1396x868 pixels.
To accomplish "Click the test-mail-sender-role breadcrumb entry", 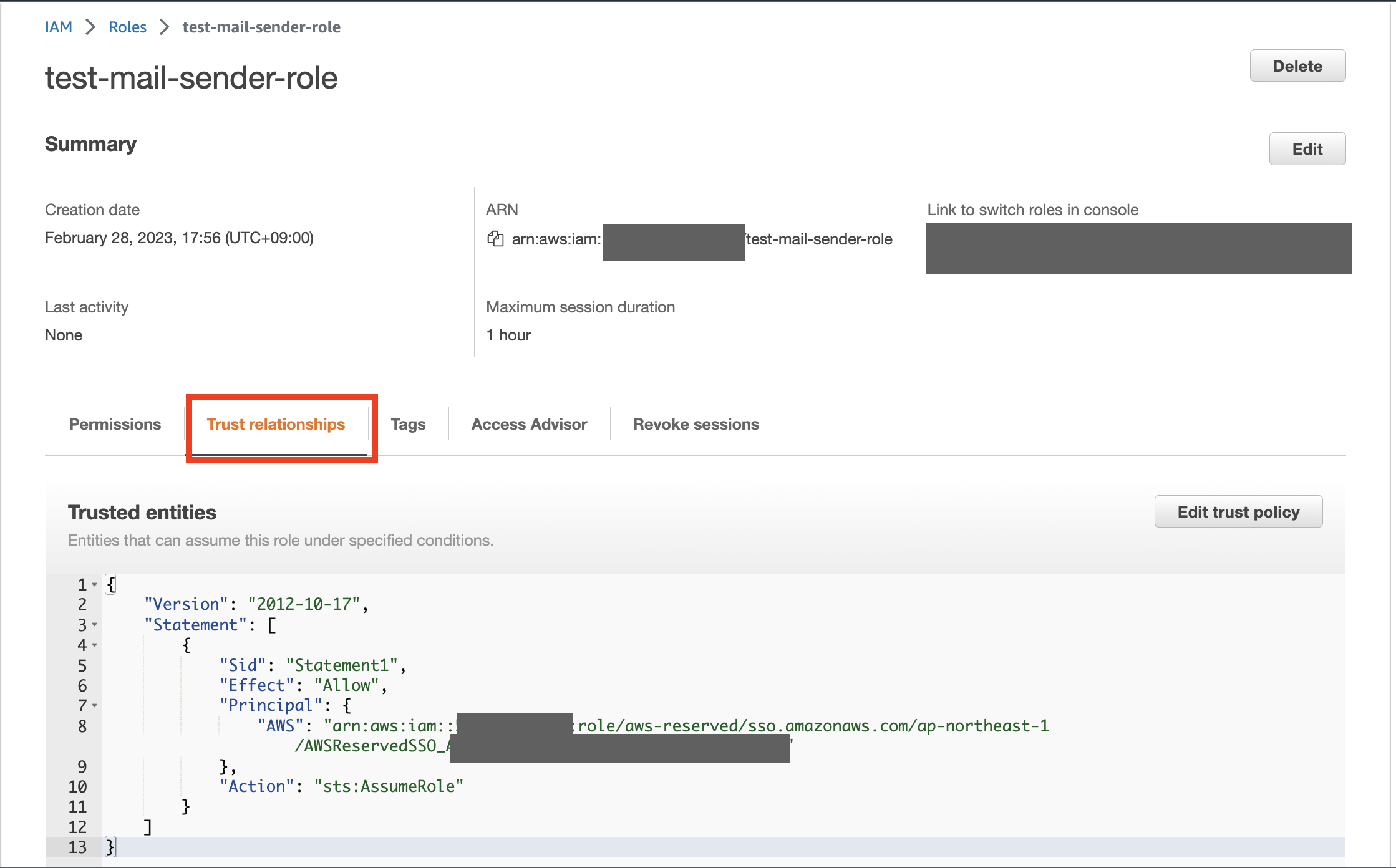I will 261,27.
